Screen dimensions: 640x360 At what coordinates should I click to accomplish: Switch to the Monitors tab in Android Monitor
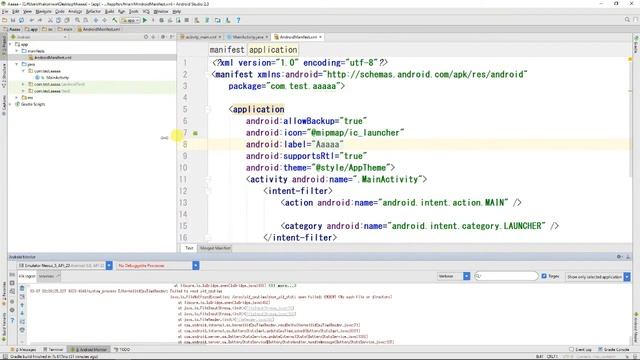[x=49, y=276]
